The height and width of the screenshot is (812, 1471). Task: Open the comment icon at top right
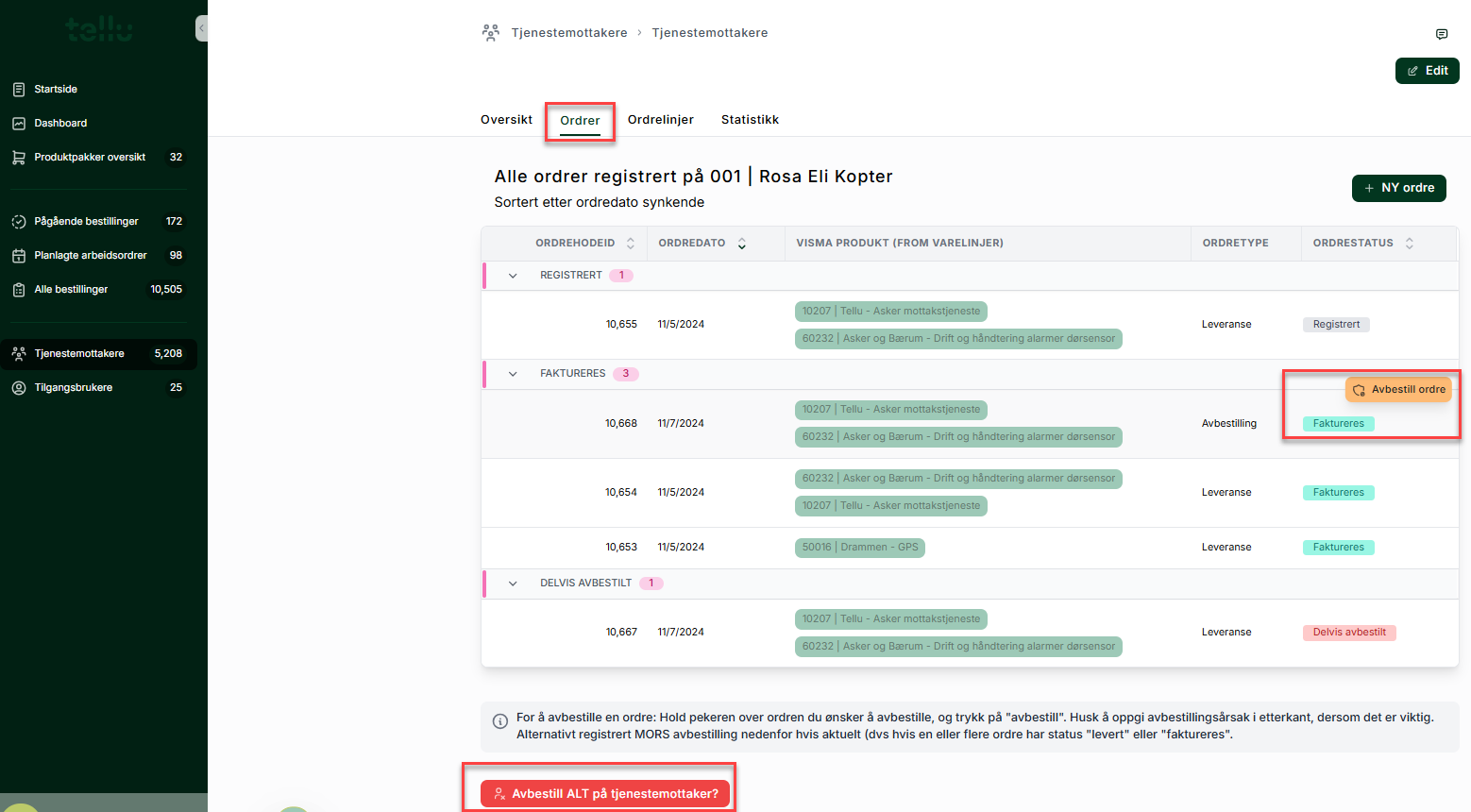[x=1441, y=34]
